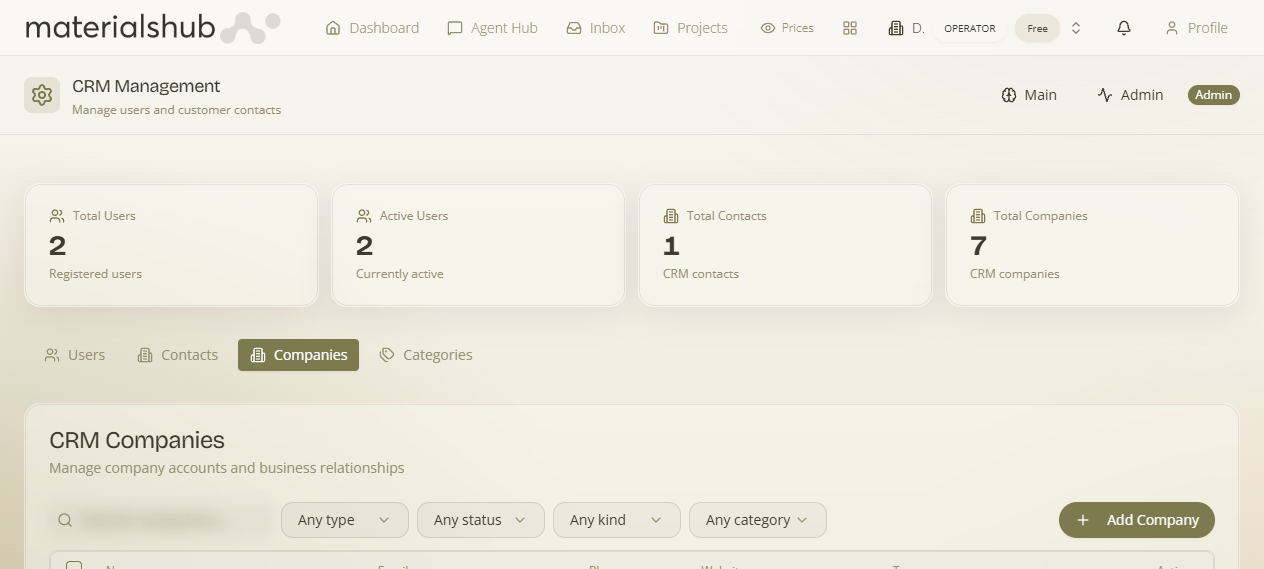Click the company search field
The height and width of the screenshot is (569, 1264).
[161, 520]
